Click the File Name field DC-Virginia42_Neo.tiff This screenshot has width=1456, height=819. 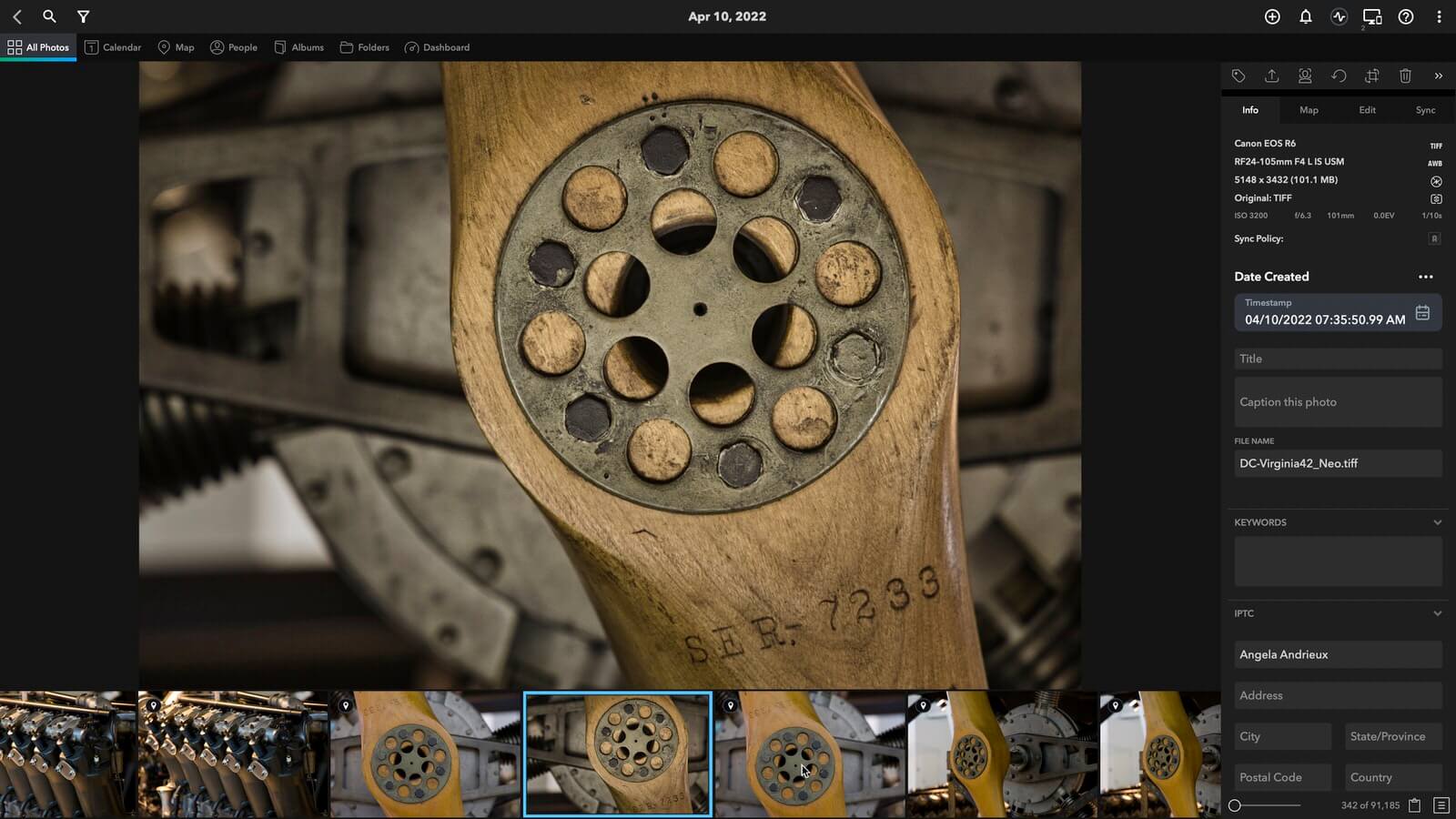point(1337,463)
